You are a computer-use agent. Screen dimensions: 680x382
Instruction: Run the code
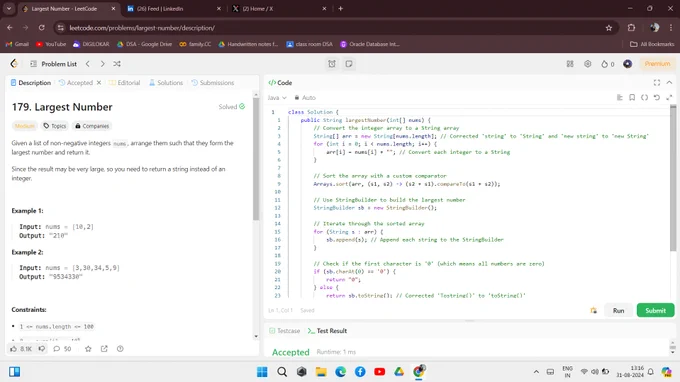point(618,310)
